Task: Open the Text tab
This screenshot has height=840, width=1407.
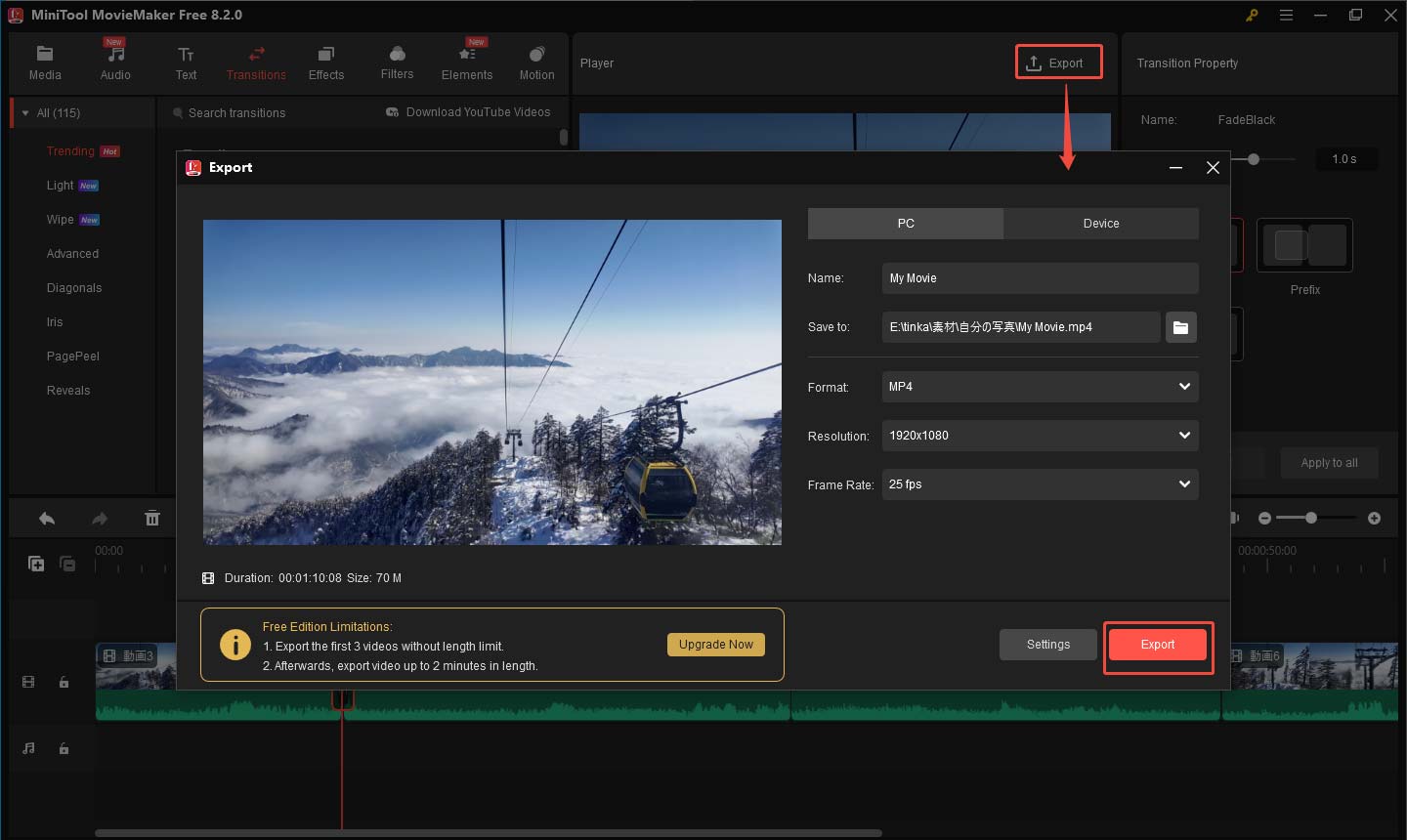Action: [x=186, y=63]
